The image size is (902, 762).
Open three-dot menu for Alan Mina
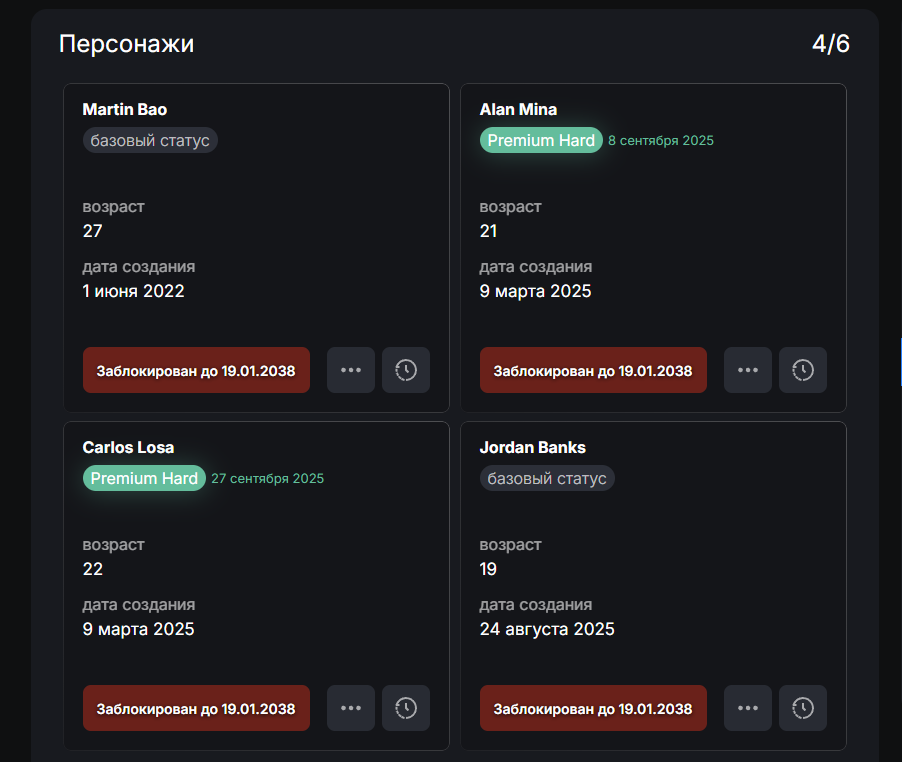pyautogui.click(x=747, y=370)
